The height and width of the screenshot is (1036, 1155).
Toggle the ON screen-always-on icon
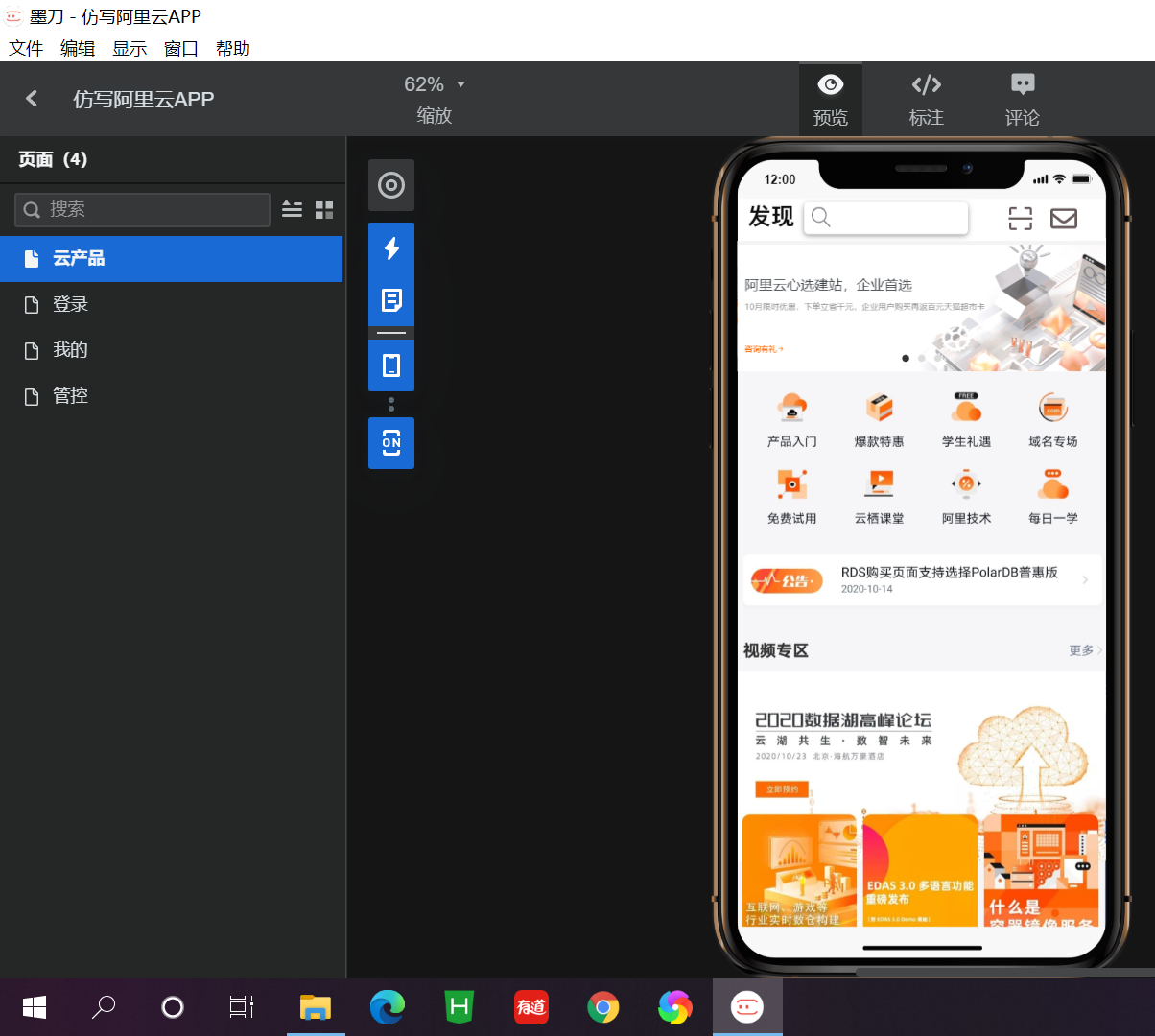390,443
